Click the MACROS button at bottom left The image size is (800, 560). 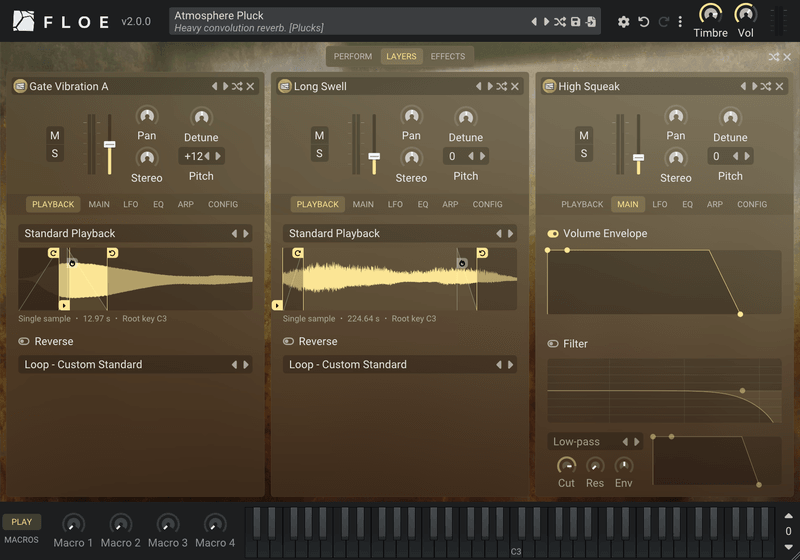(21, 540)
